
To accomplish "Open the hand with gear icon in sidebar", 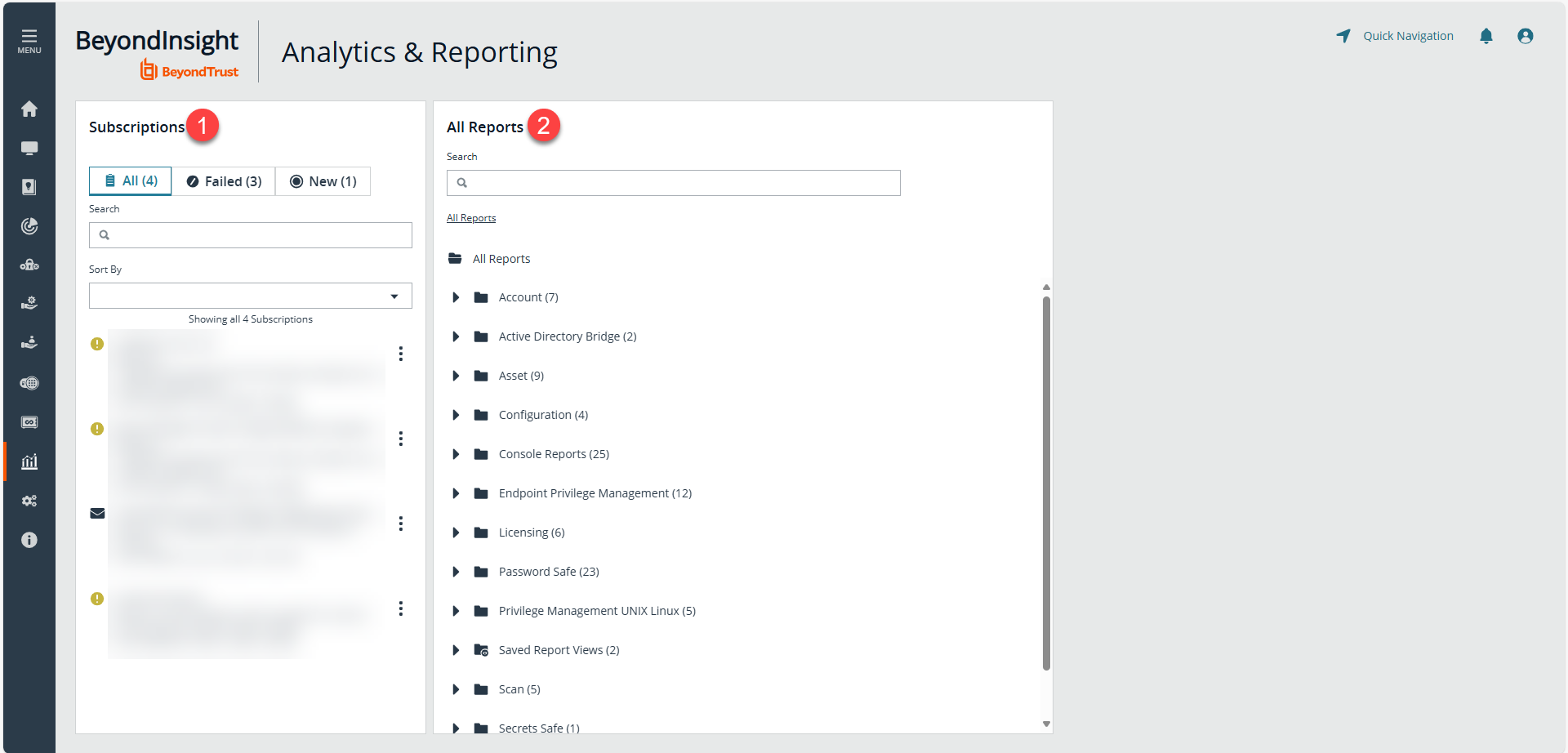I will coord(29,304).
